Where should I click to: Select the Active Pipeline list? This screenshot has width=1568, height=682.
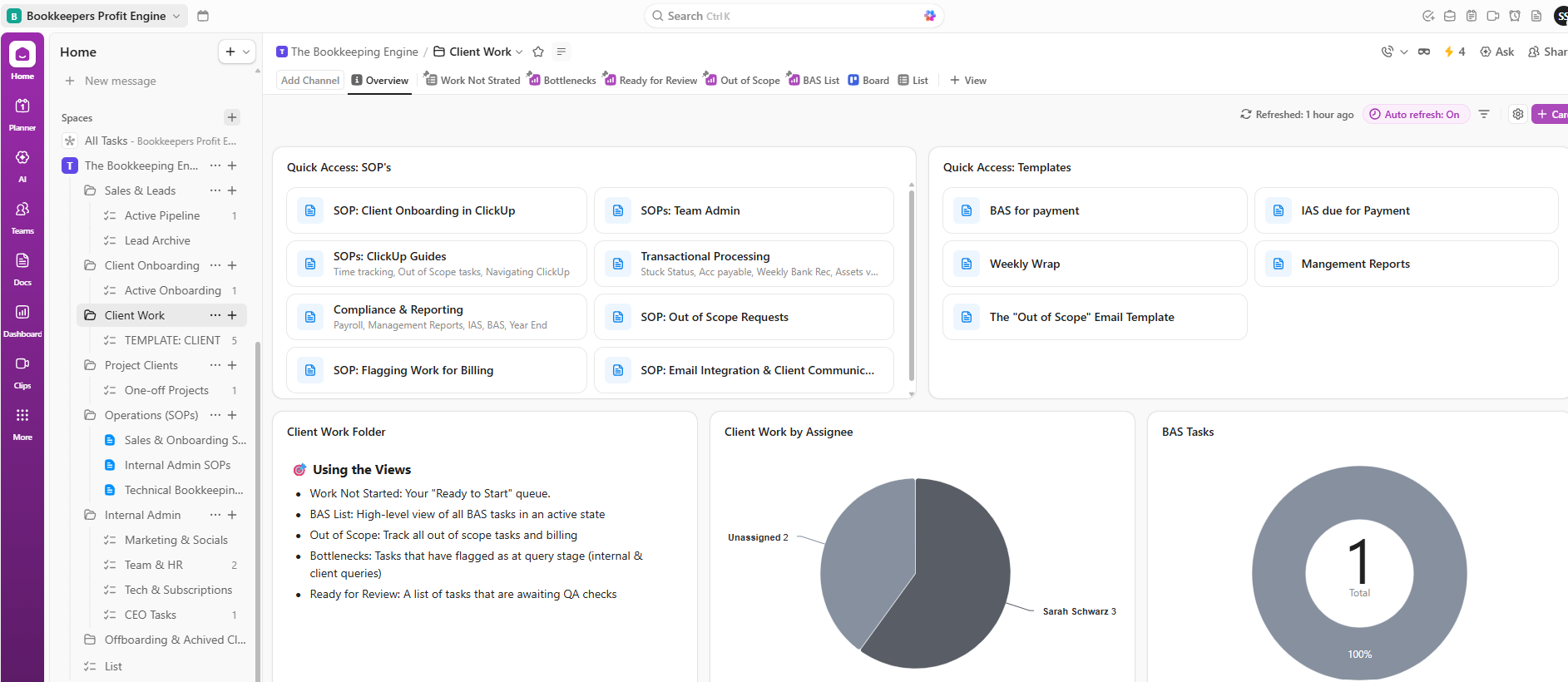pyautogui.click(x=162, y=215)
